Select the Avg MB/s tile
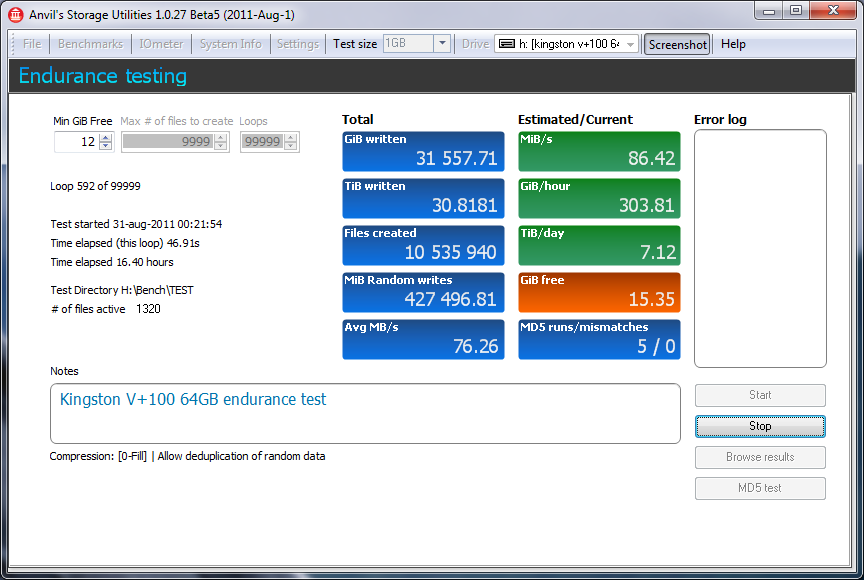 (423, 339)
